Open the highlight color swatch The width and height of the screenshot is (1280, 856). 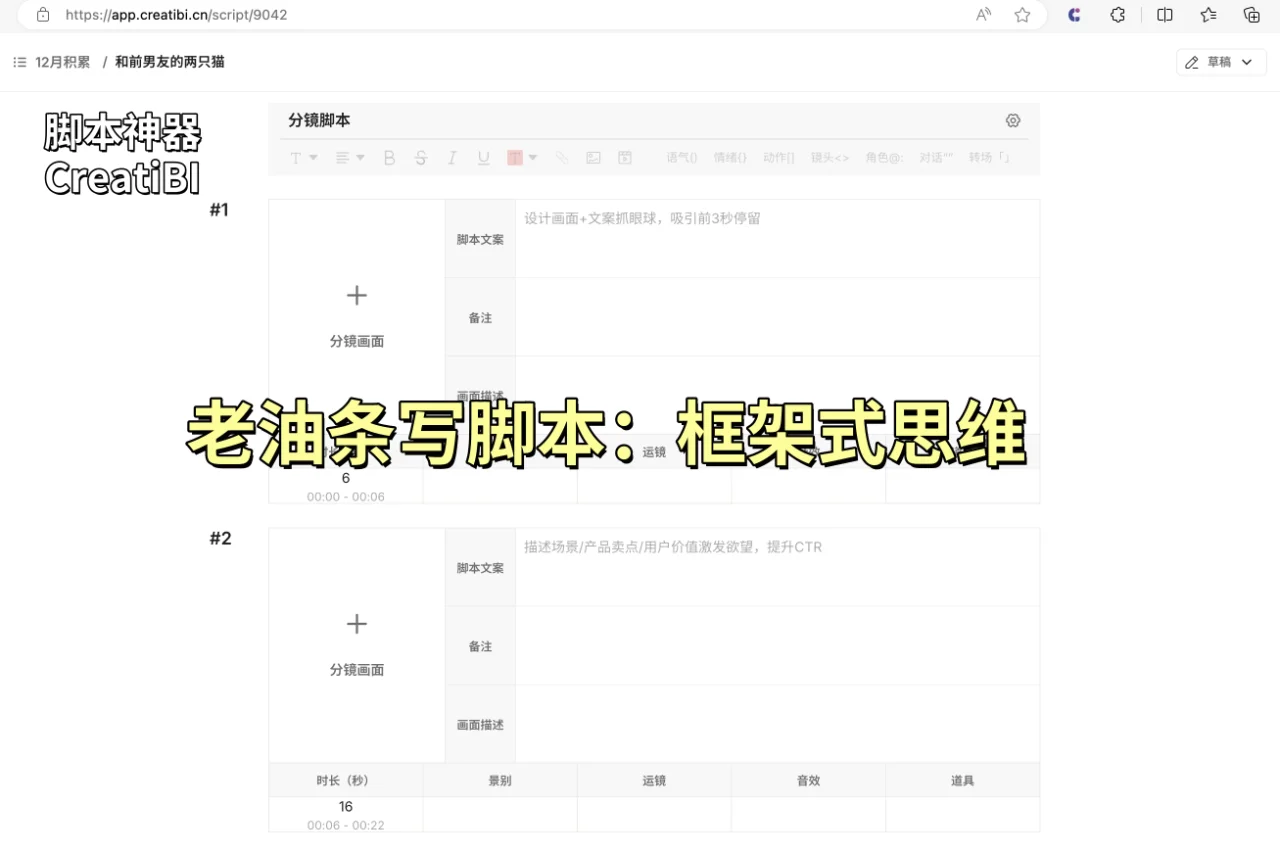(515, 157)
